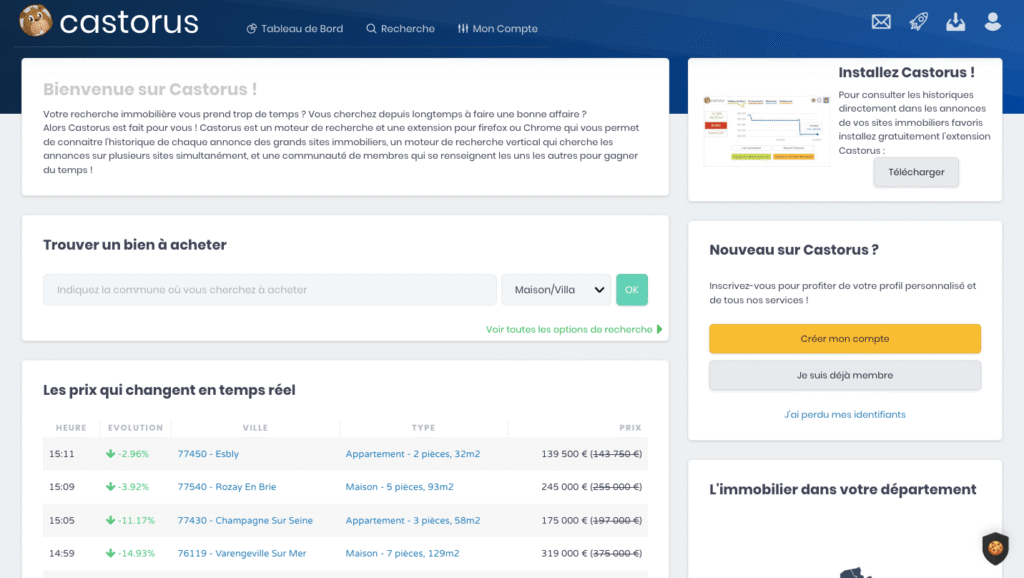
Task: Click the Je suis déjà membre button
Action: coord(845,375)
